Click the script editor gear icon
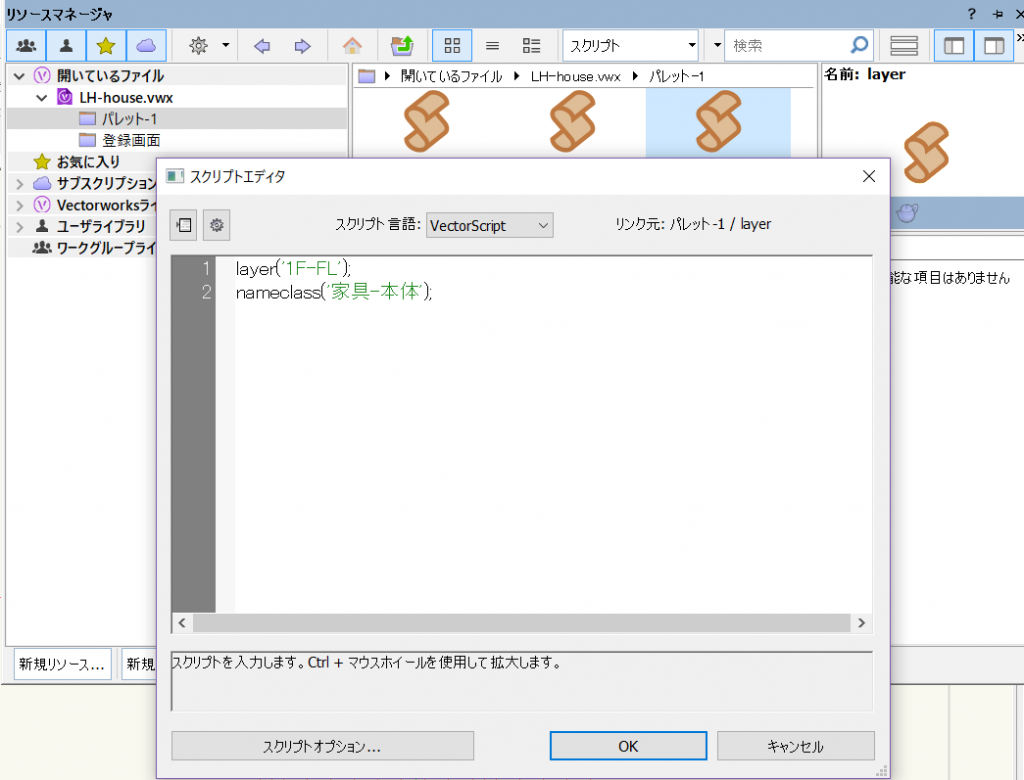 [x=217, y=225]
